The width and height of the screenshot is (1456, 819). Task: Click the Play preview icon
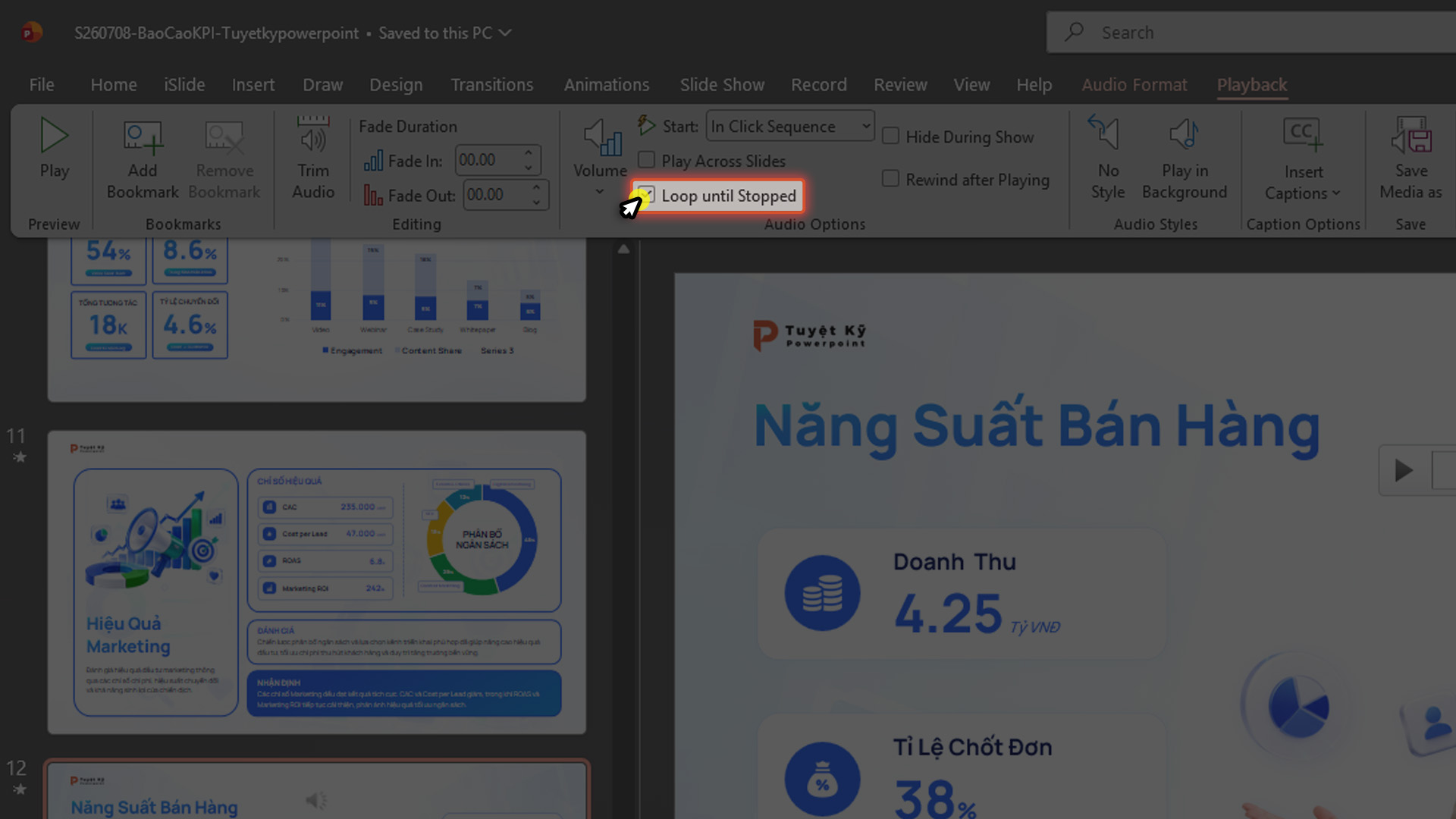pyautogui.click(x=54, y=136)
